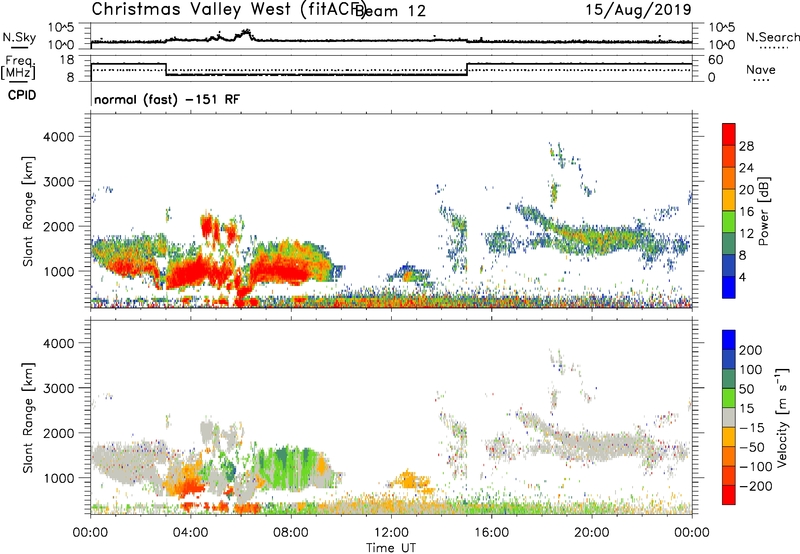Click the -100 label on Velocity color bar
Image resolution: width=800 pixels, height=554 pixels.
coord(755,467)
